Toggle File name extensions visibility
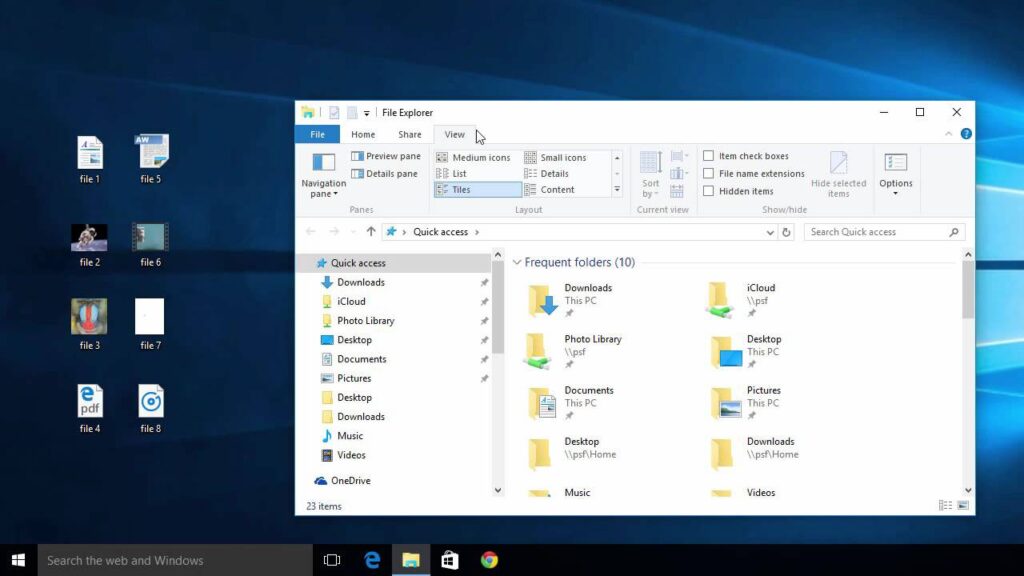This screenshot has height=576, width=1024. tap(710, 173)
